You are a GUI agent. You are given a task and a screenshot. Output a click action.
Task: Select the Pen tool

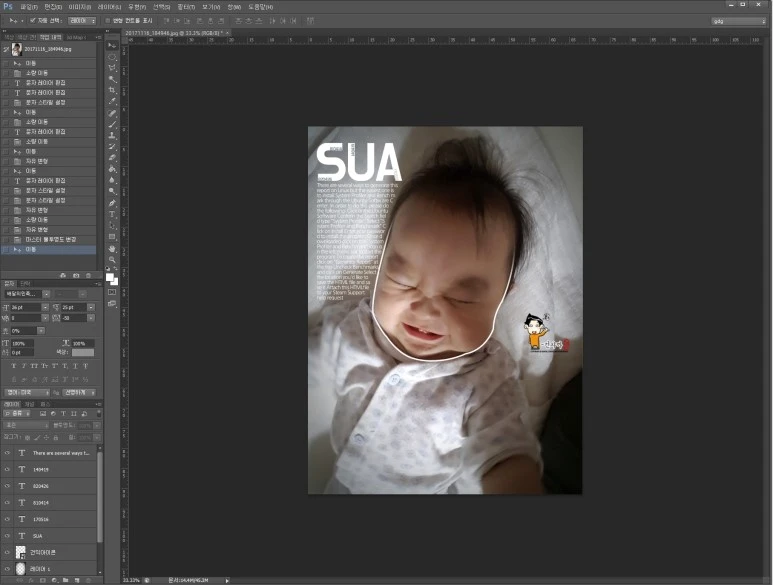[x=112, y=203]
